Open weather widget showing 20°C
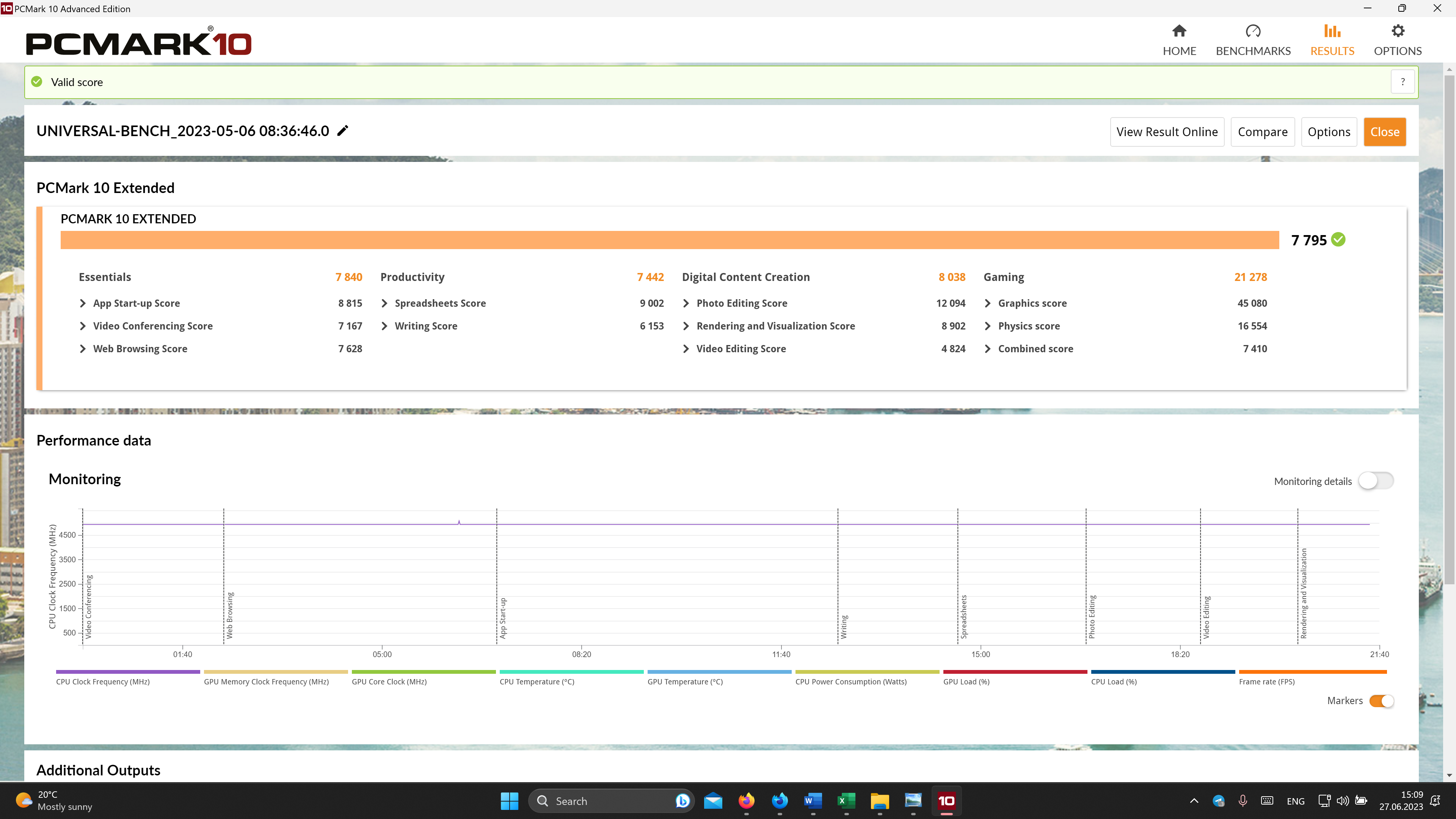Screen dimensions: 1456x819 (x=54, y=801)
